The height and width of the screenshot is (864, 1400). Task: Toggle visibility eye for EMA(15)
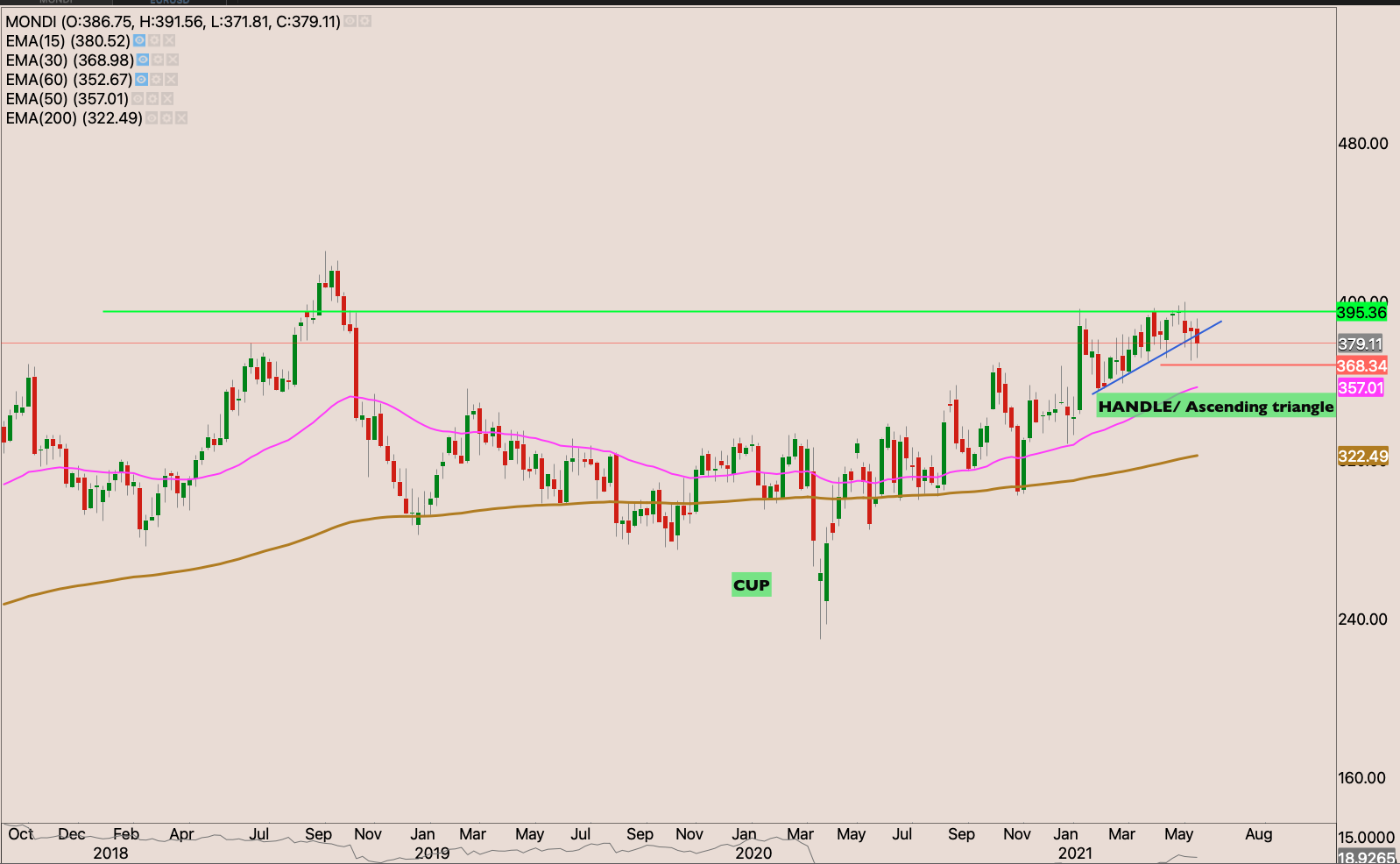(139, 41)
